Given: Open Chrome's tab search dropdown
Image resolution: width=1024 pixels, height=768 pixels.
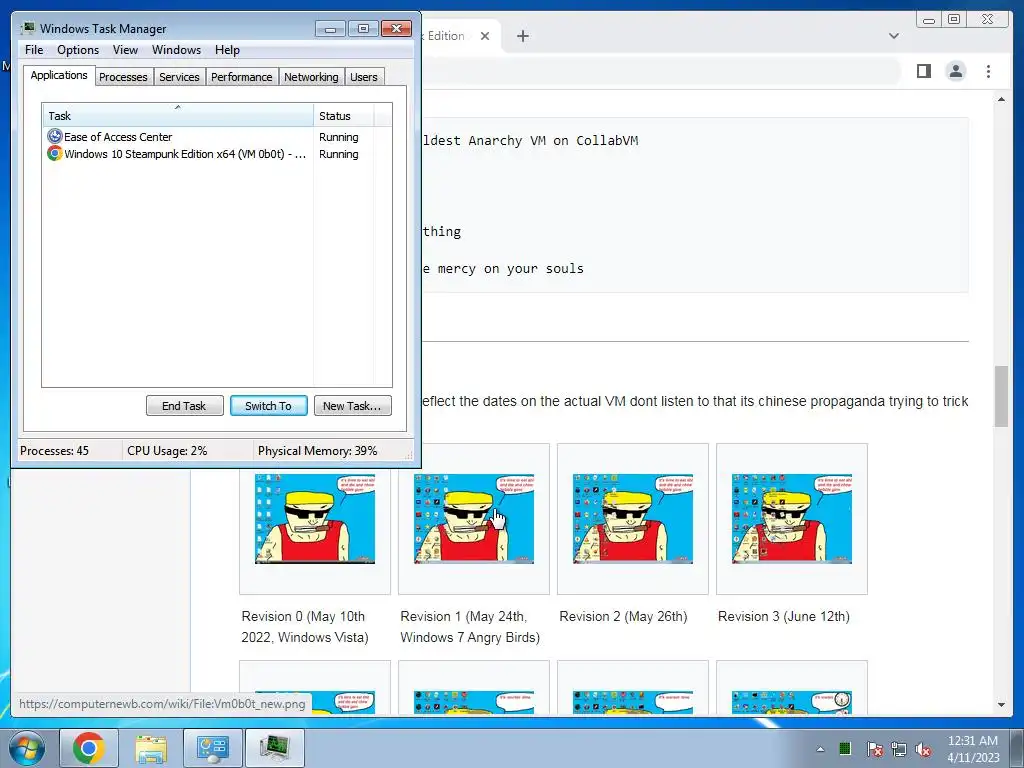Looking at the screenshot, I should (x=893, y=36).
